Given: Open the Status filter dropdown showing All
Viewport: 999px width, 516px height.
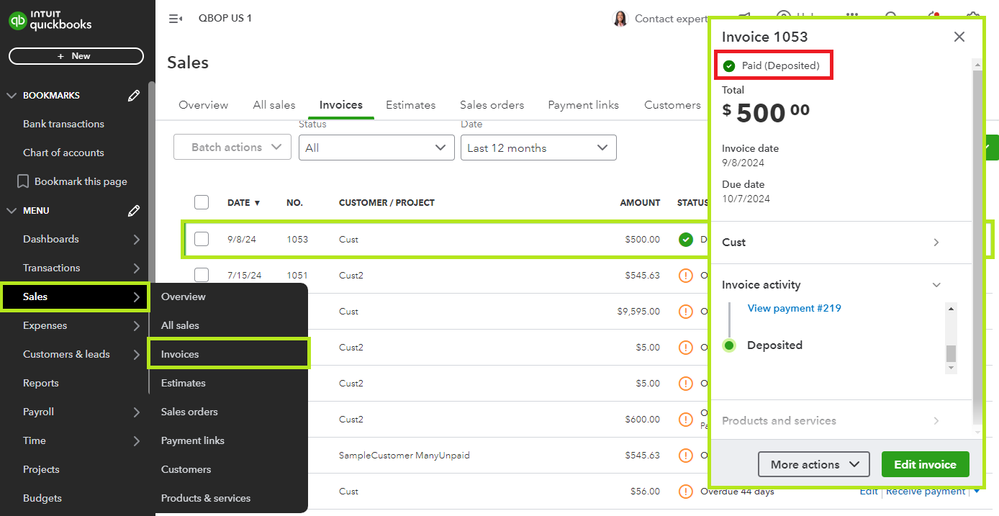Looking at the screenshot, I should pyautogui.click(x=376, y=147).
